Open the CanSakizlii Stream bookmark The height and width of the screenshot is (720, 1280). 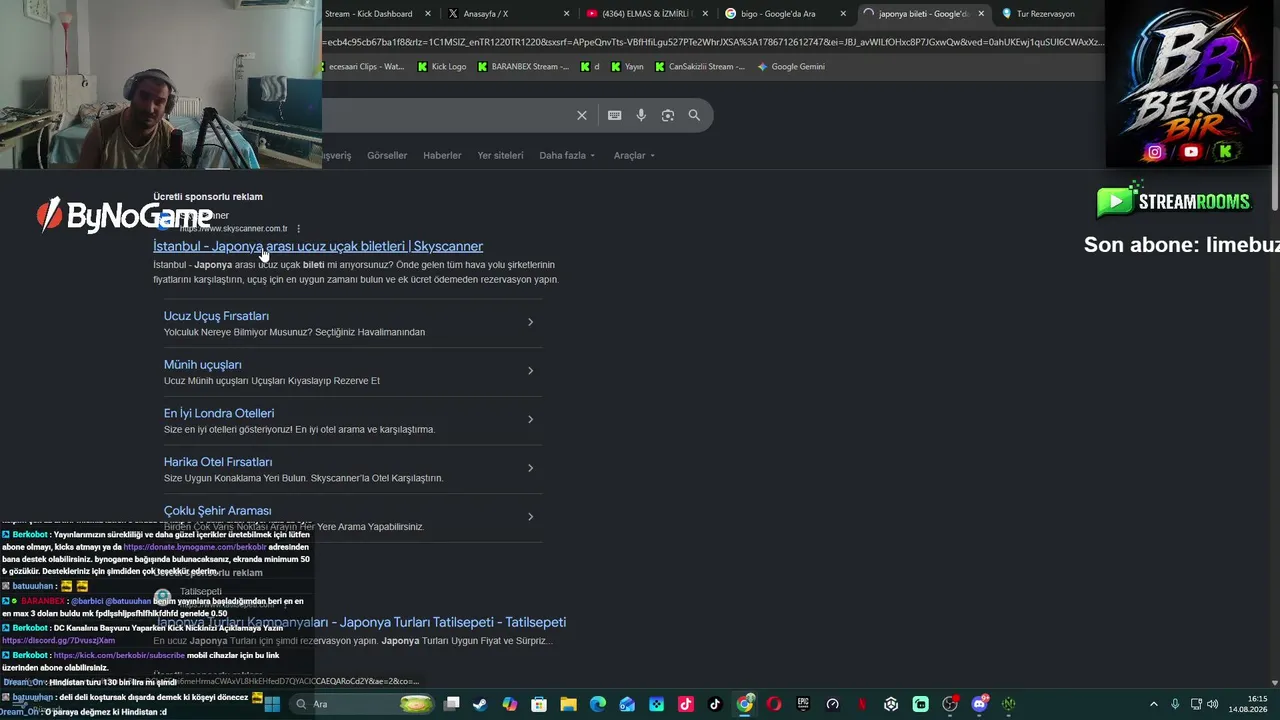[700, 67]
